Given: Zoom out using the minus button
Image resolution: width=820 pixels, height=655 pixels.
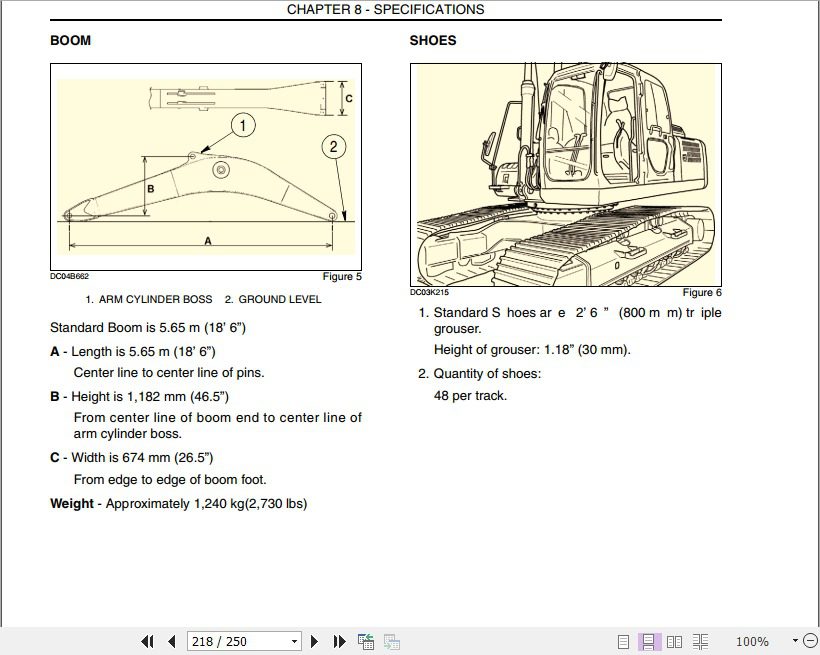Looking at the screenshot, I should 810,641.
